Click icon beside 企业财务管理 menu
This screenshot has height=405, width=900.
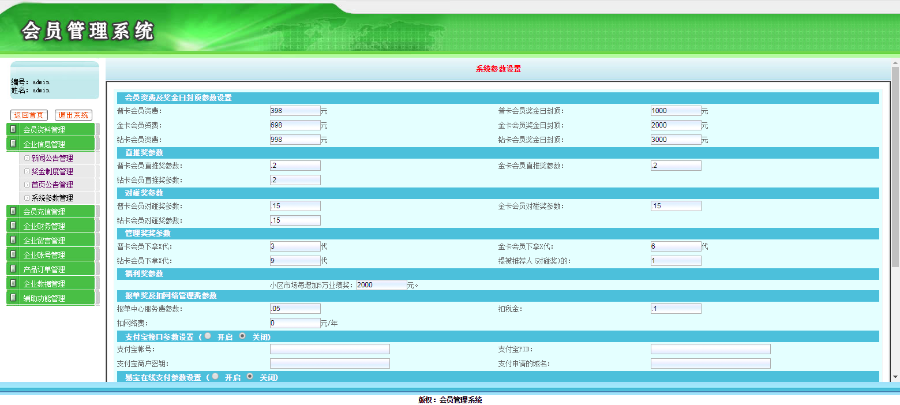pos(13,227)
